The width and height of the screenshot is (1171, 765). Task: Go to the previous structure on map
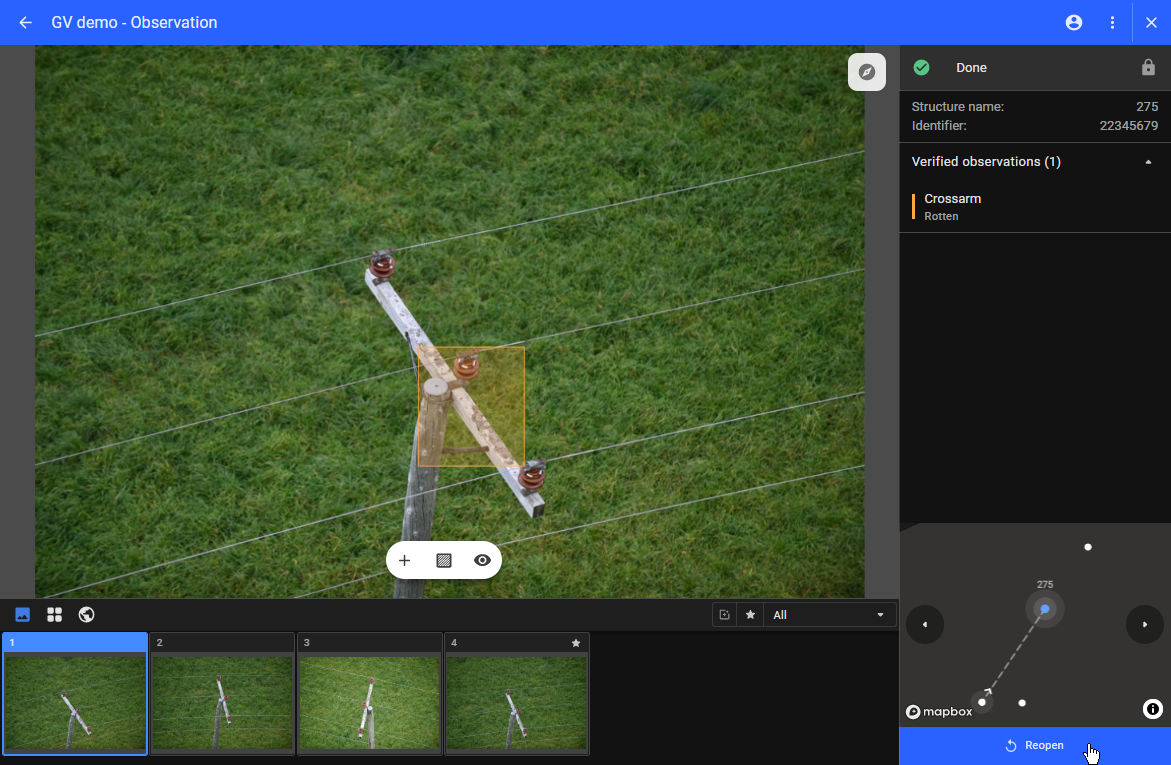pos(925,625)
